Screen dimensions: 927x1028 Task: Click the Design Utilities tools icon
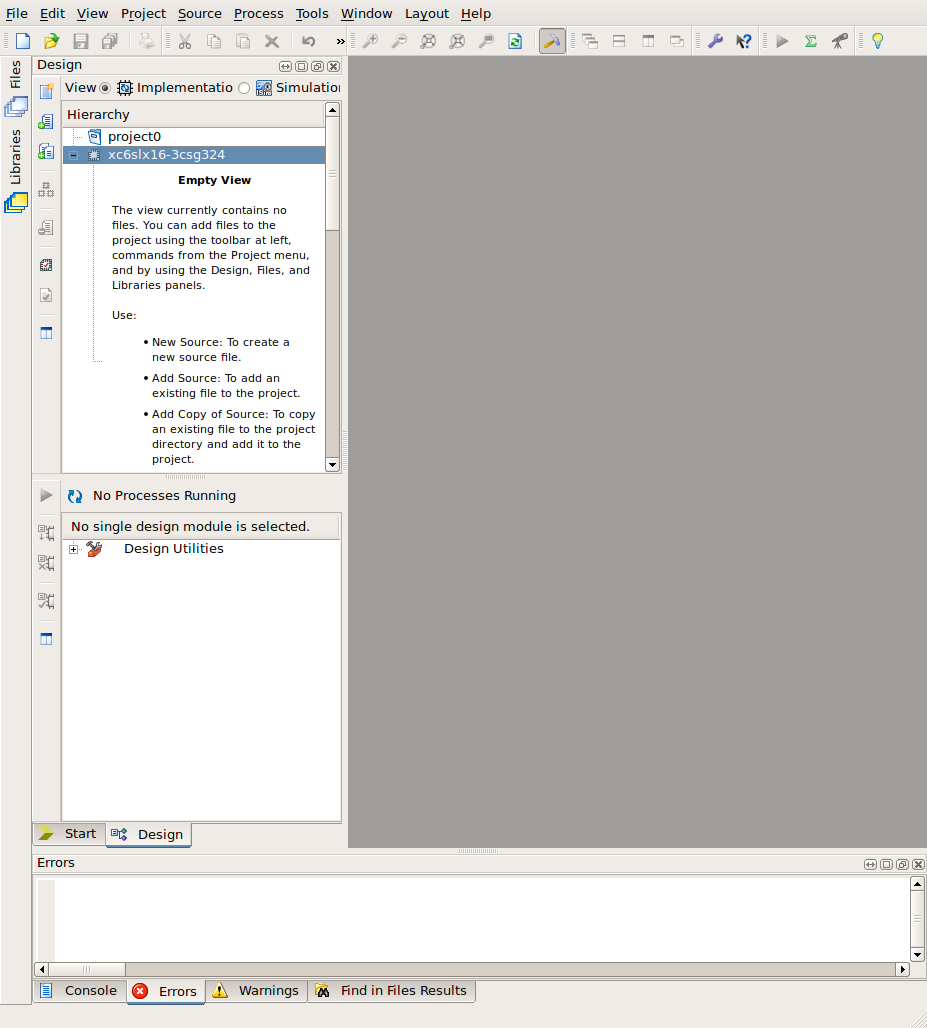coord(94,549)
